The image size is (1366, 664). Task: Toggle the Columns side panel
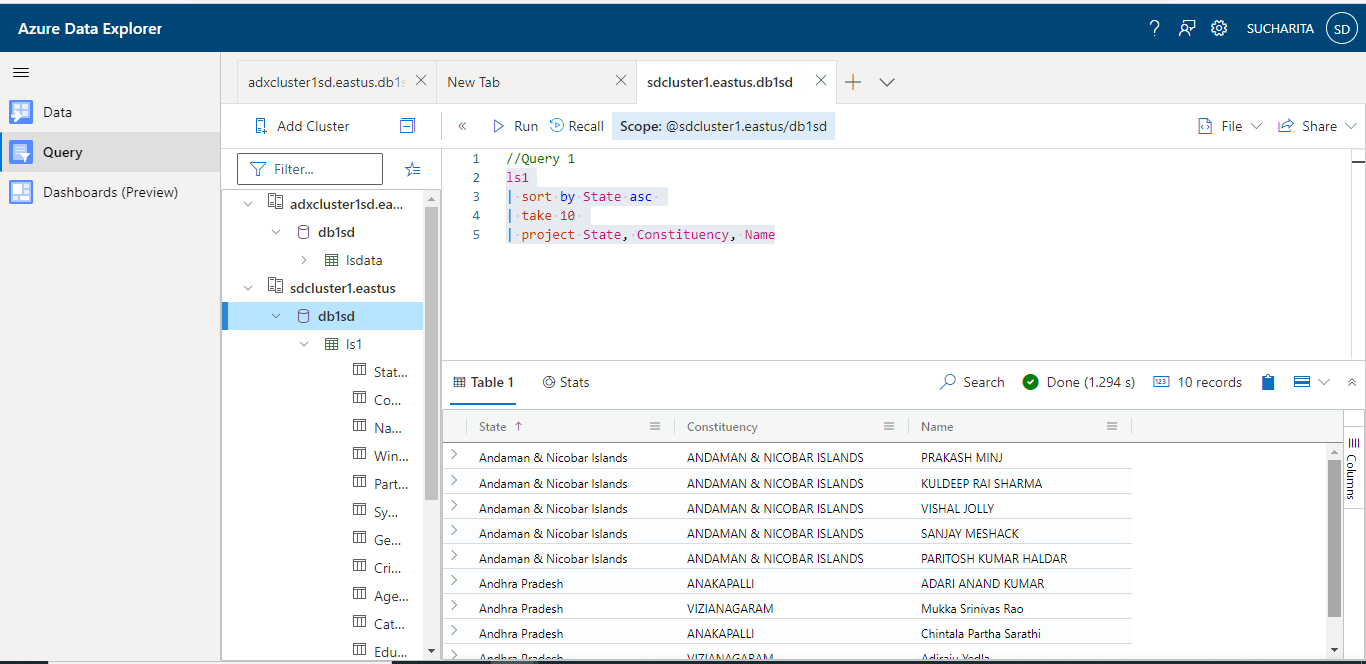tap(1352, 468)
